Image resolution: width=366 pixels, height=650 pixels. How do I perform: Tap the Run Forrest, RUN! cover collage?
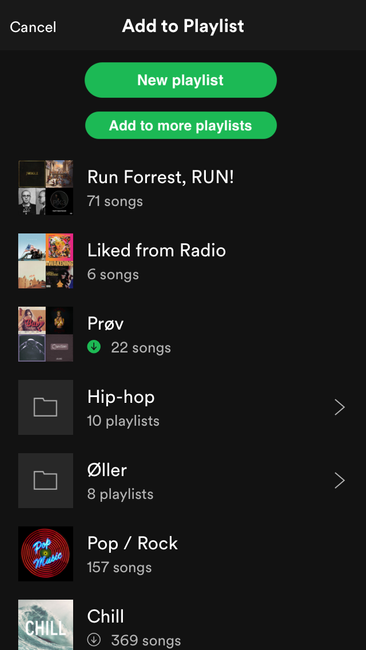coord(46,187)
